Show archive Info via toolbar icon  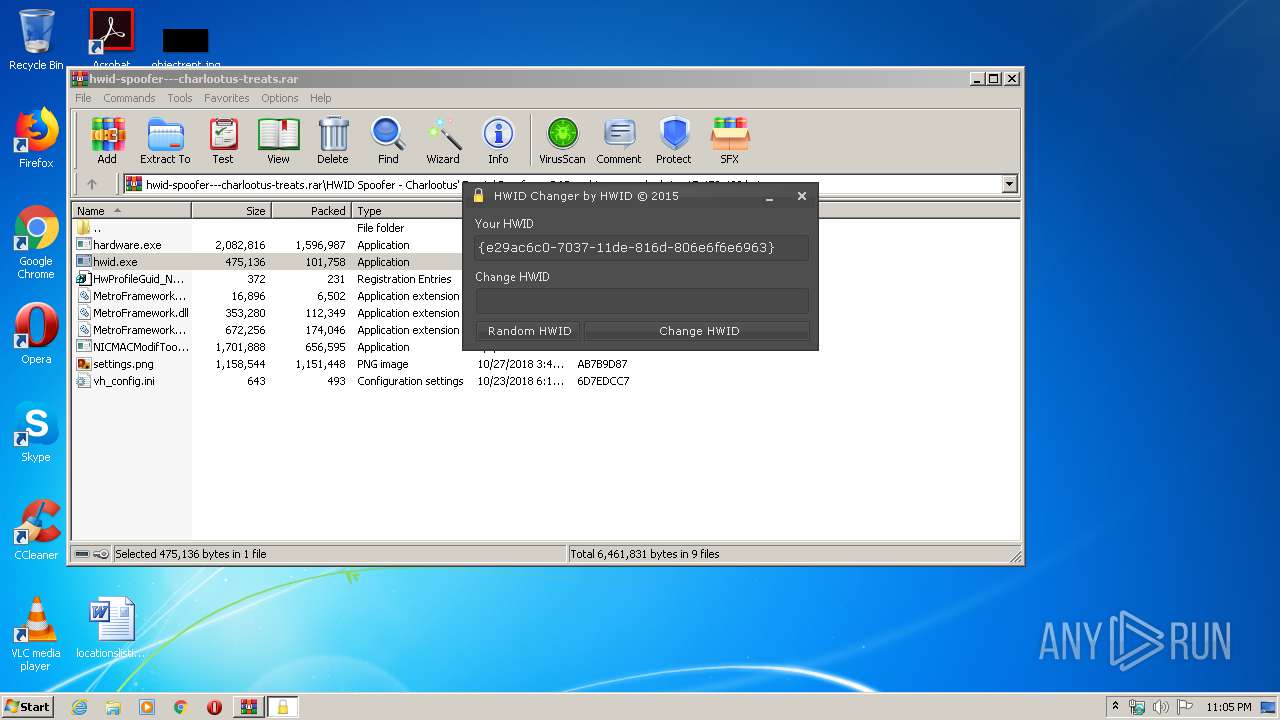pos(498,140)
